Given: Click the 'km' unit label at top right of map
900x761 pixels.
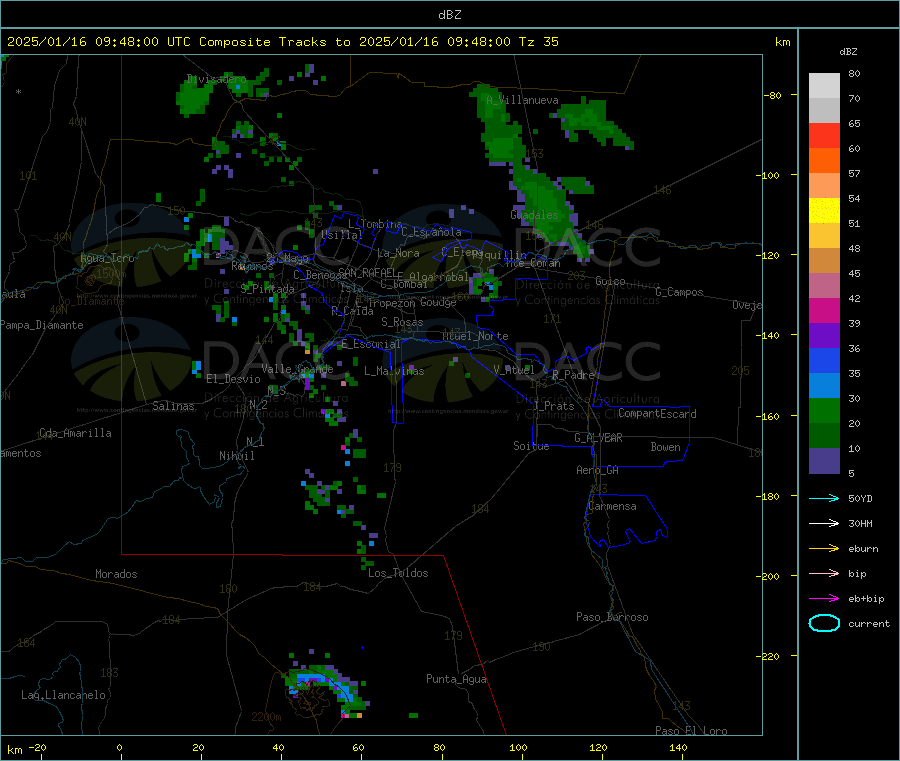Looking at the screenshot, I should click(783, 42).
